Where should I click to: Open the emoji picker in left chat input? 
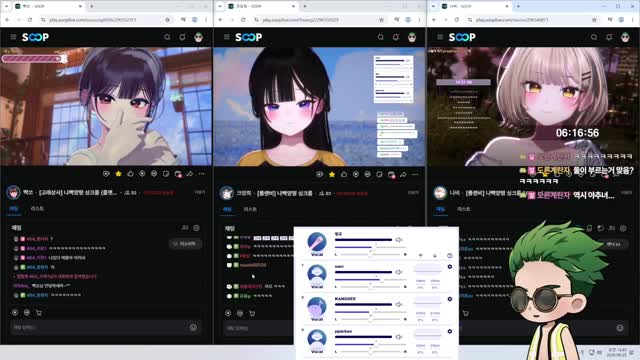point(193,327)
